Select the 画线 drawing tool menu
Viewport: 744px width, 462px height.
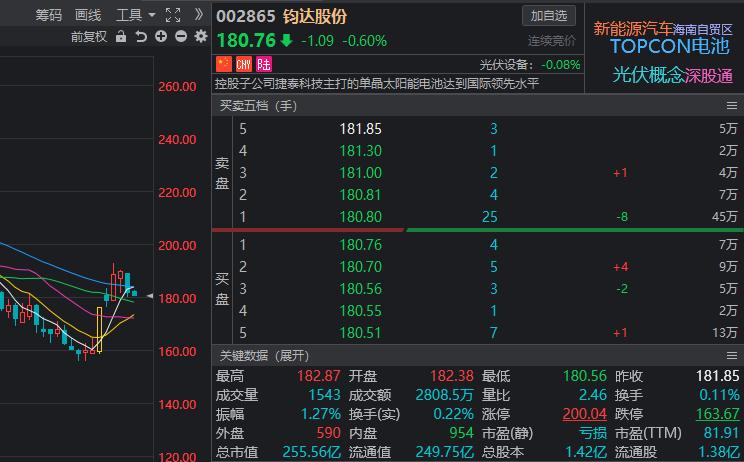tap(88, 15)
